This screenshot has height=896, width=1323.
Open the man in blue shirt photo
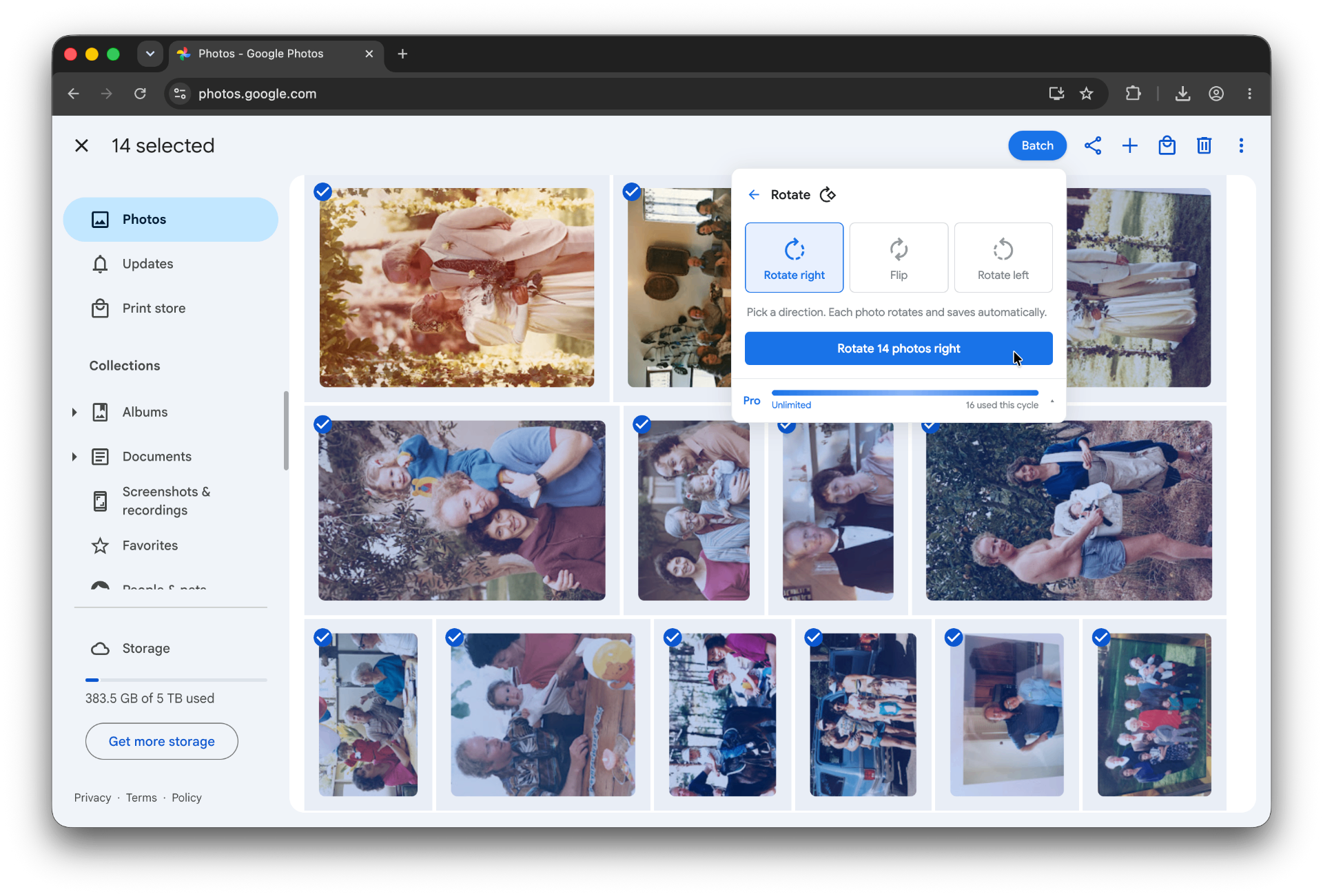click(1007, 715)
